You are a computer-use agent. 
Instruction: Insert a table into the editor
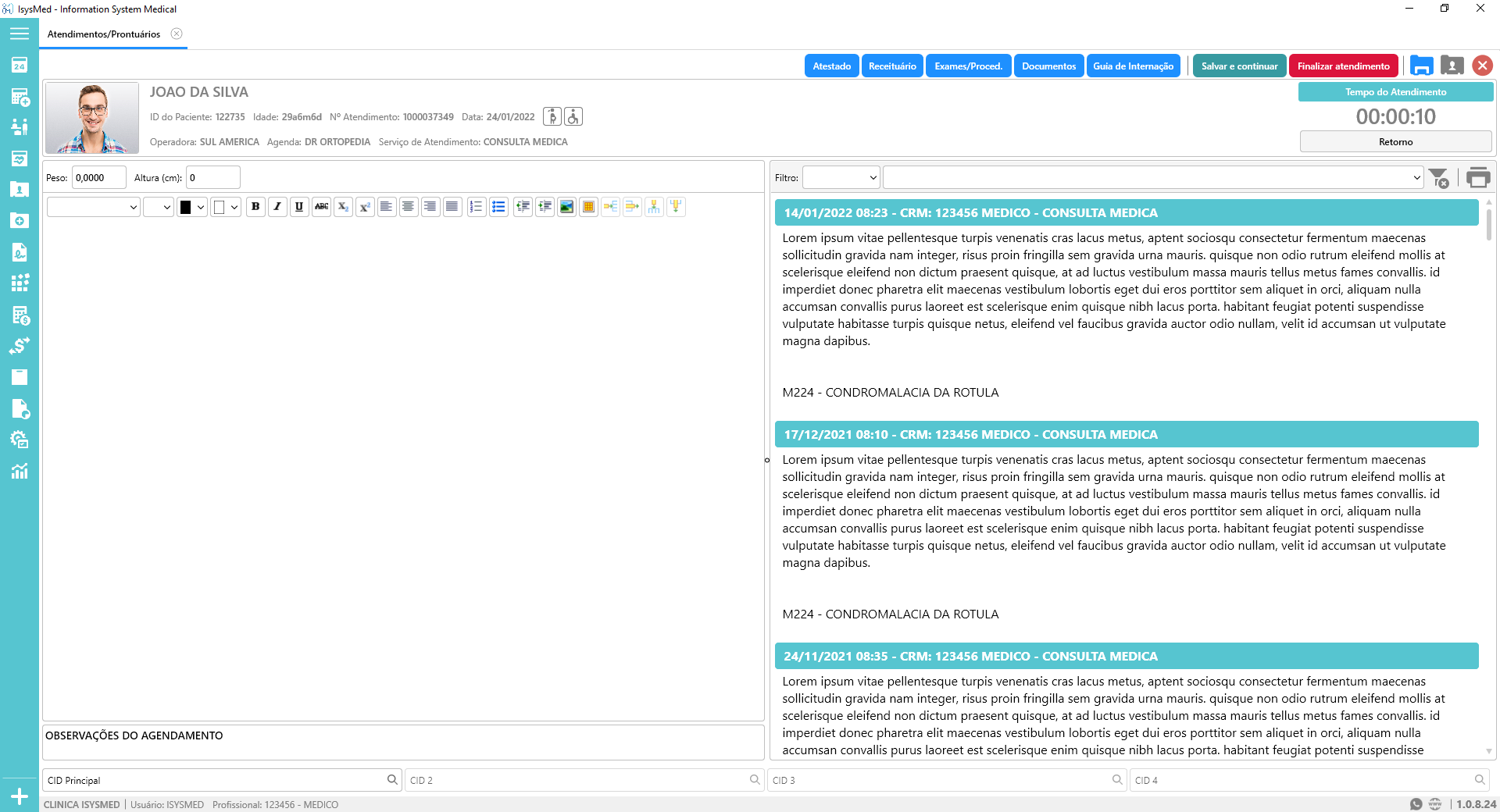point(589,207)
